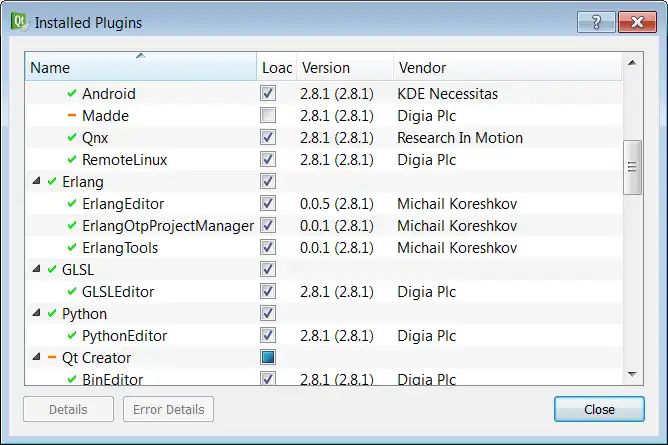Click the help question mark button
Image resolution: width=668 pixels, height=445 pixels.
point(596,22)
